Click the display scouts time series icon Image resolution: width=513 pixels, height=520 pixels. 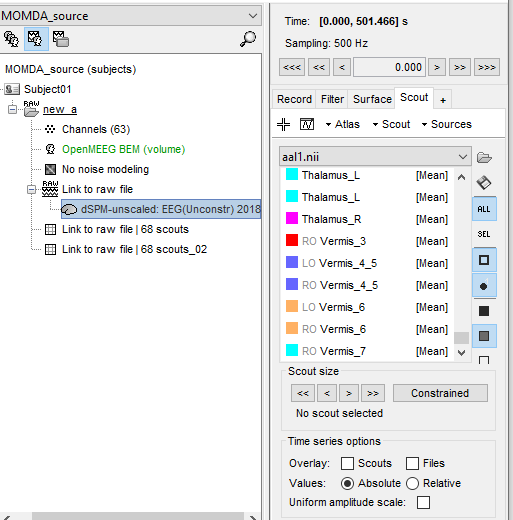click(307, 124)
